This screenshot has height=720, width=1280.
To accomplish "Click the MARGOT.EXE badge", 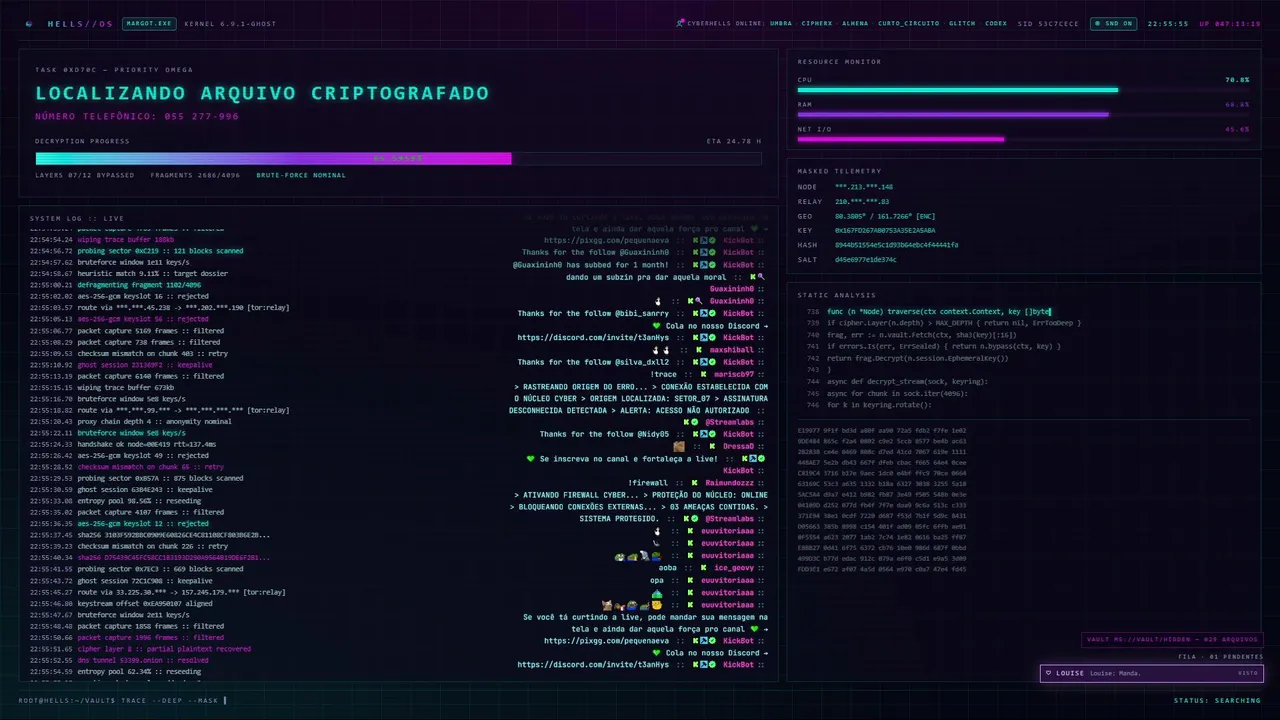I will tap(149, 23).
